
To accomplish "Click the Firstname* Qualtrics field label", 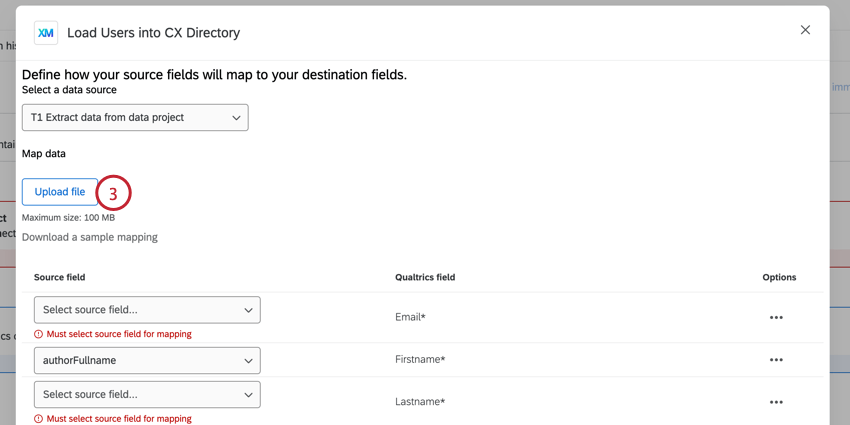I will pos(420,359).
